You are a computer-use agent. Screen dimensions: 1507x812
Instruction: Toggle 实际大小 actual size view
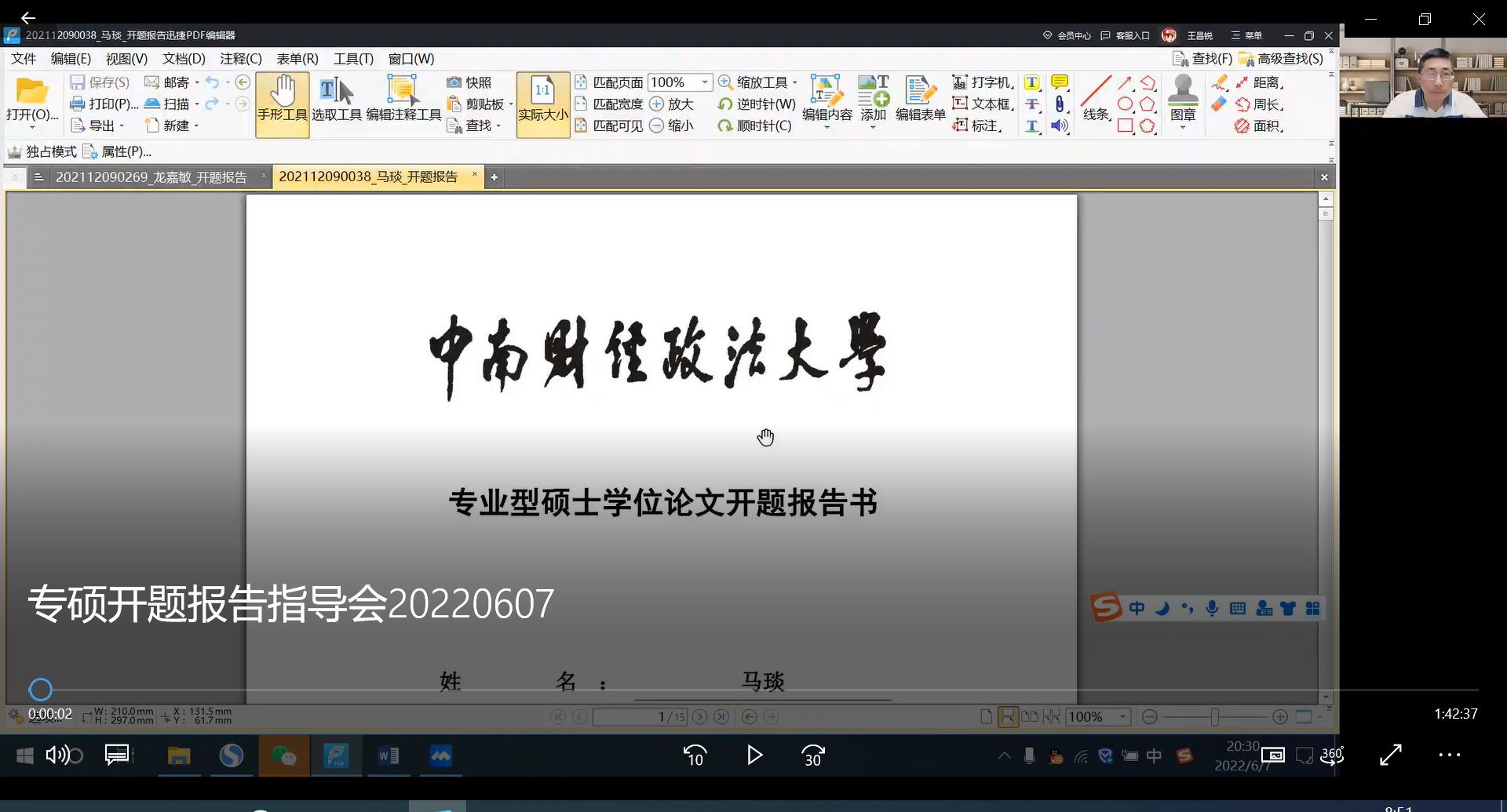542,100
